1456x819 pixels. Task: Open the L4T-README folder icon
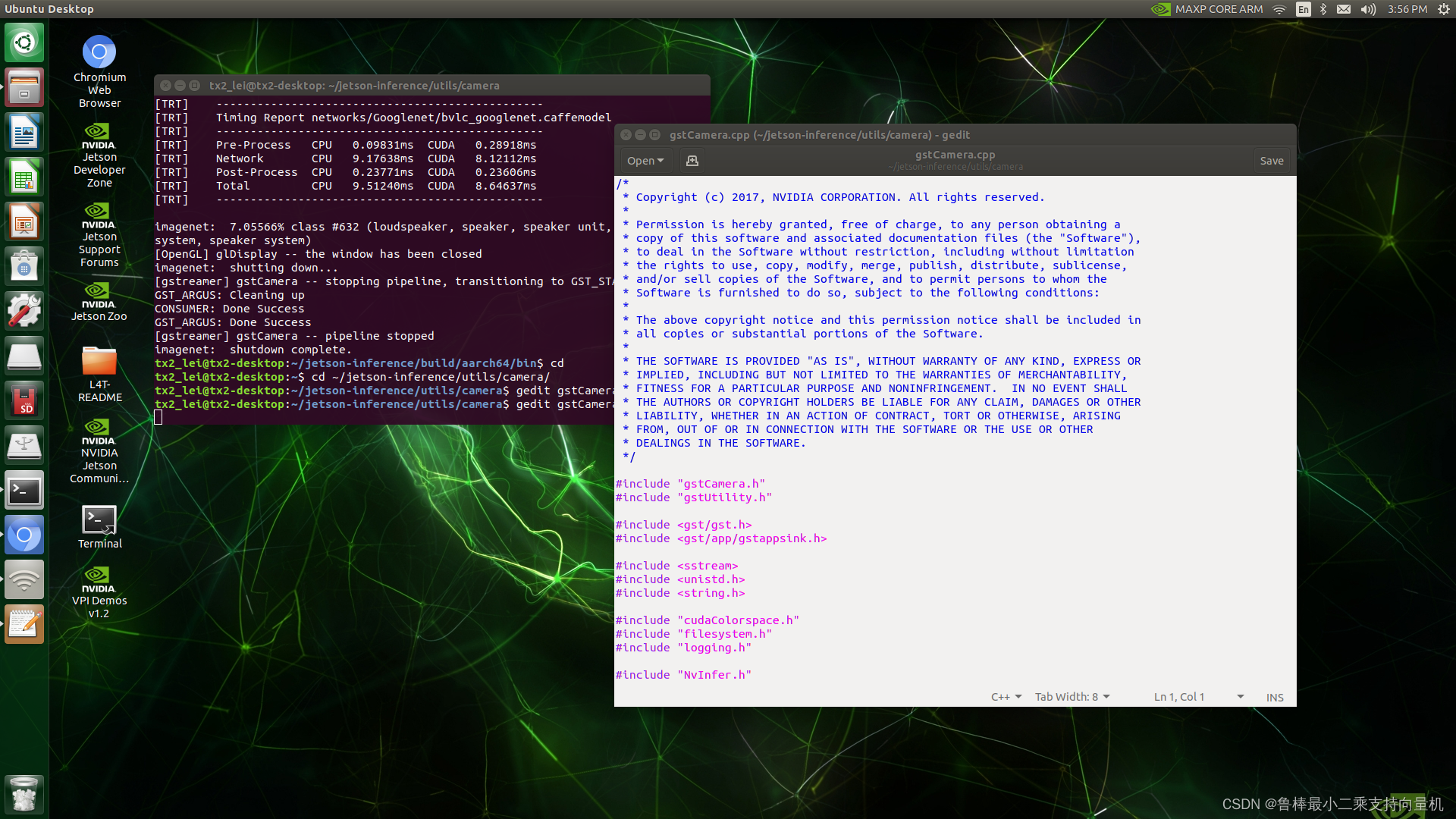click(99, 362)
